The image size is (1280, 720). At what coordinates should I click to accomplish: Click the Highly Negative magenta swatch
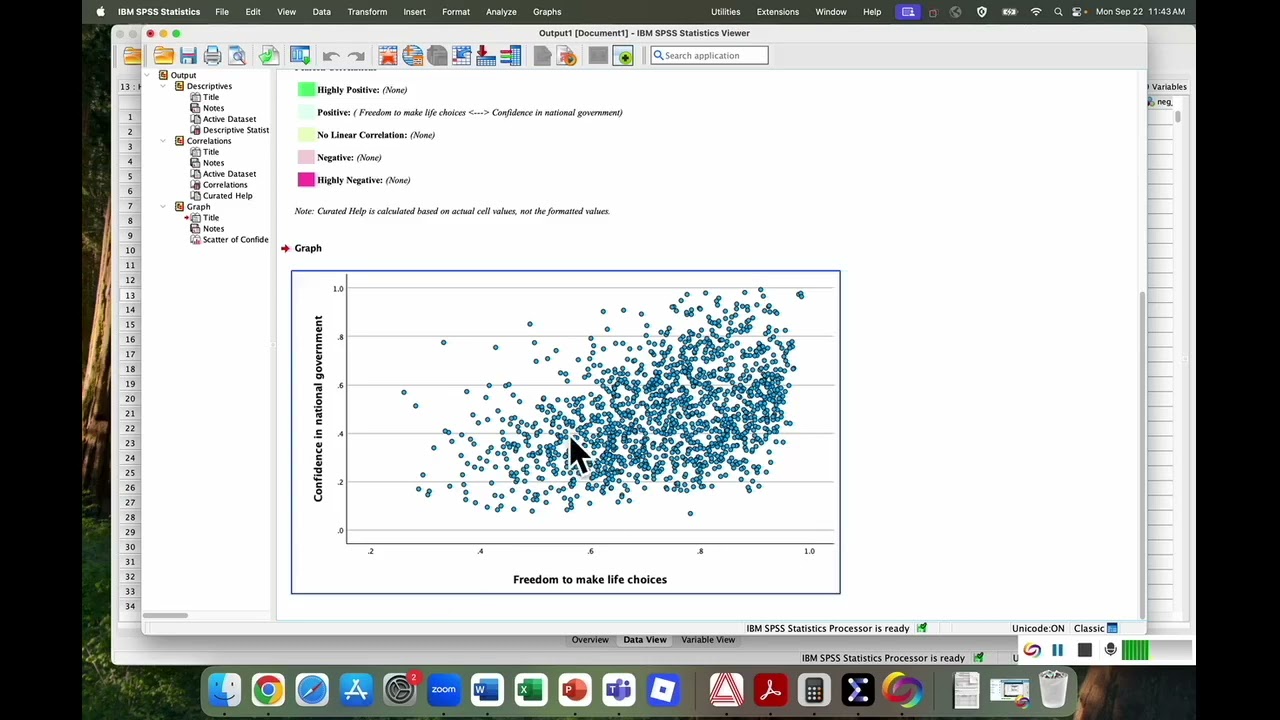pyautogui.click(x=306, y=180)
